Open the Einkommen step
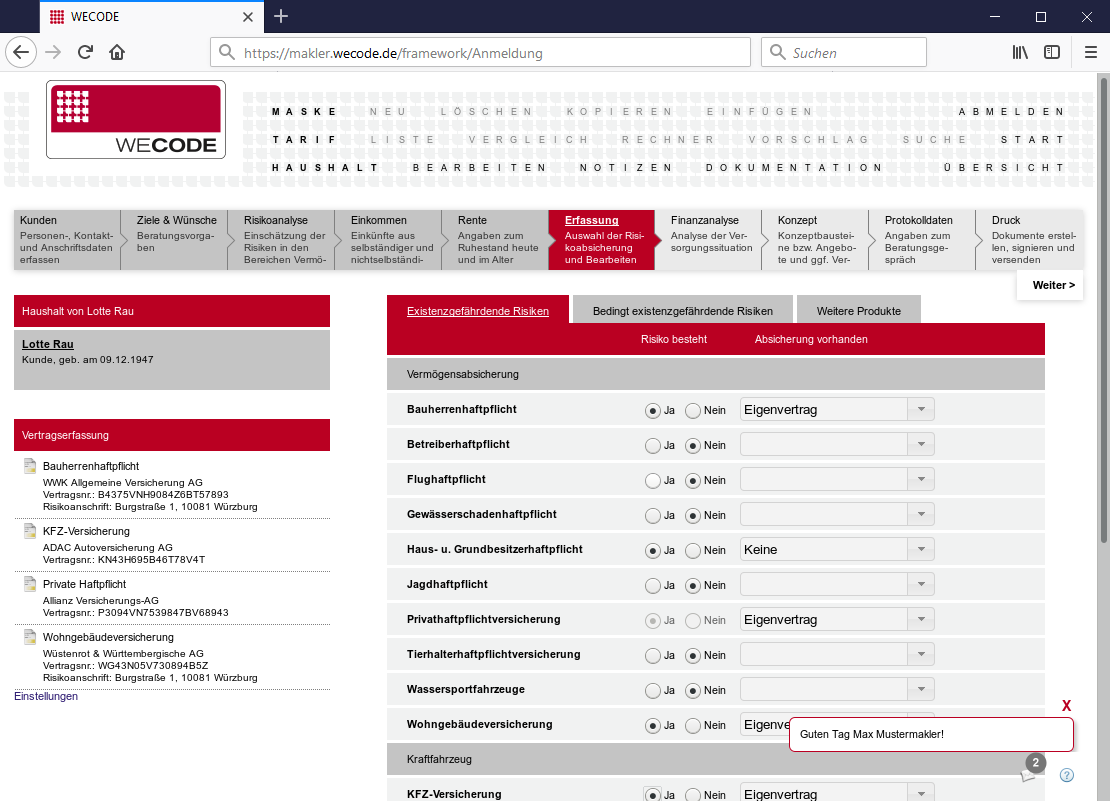Image resolution: width=1110 pixels, height=801 pixels. (388, 240)
